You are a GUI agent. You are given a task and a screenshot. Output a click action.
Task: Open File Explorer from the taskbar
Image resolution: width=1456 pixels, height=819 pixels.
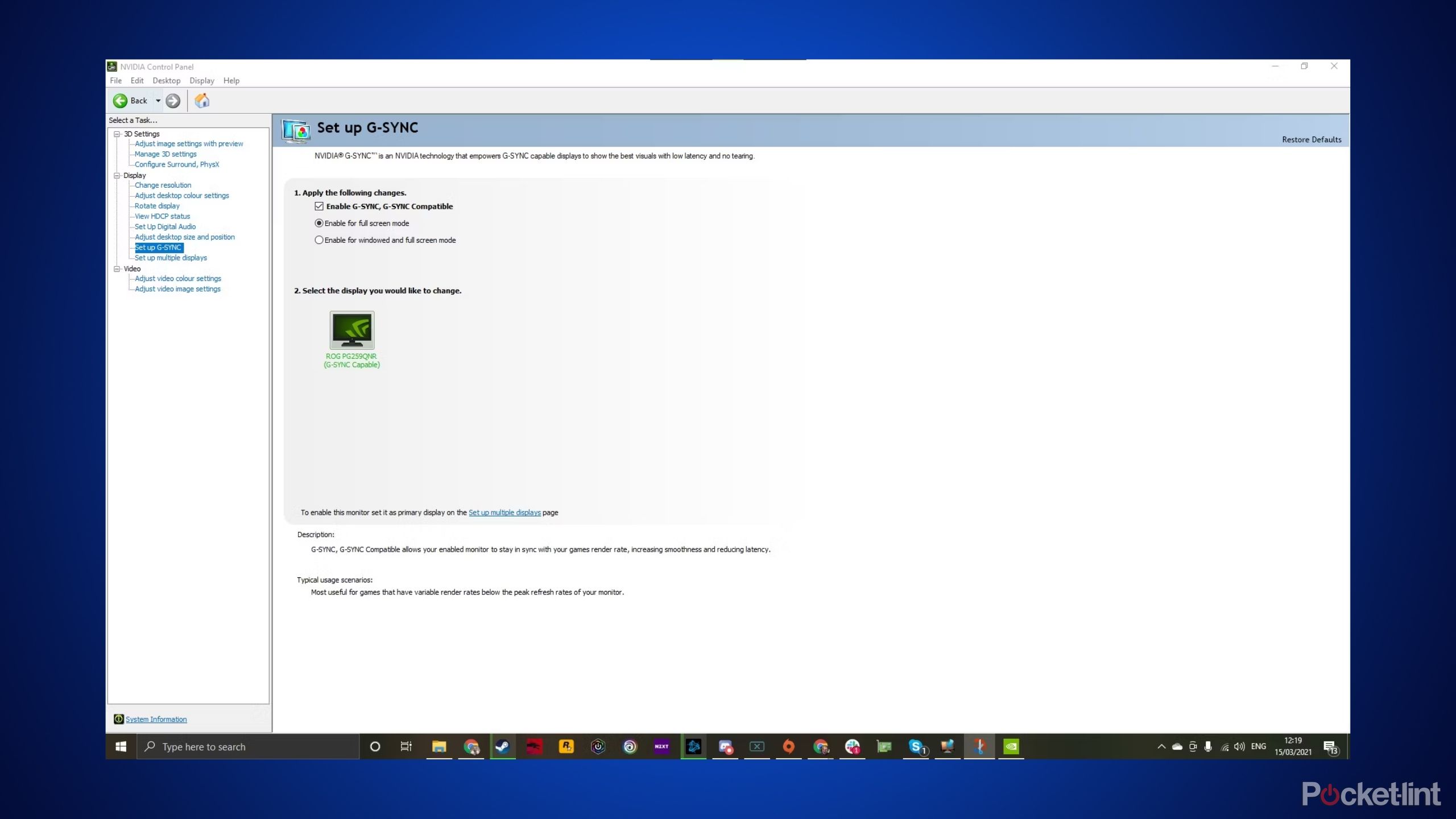[x=439, y=747]
